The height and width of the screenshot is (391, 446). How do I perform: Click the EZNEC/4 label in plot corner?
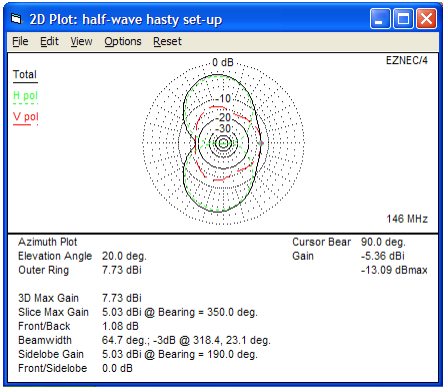[x=407, y=60]
